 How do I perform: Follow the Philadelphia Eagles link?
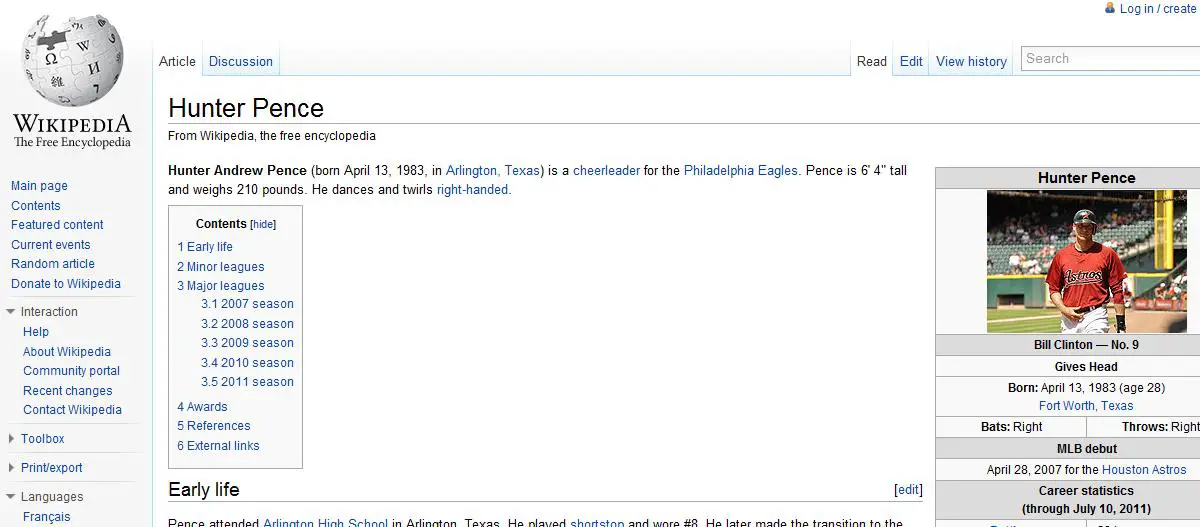740,171
